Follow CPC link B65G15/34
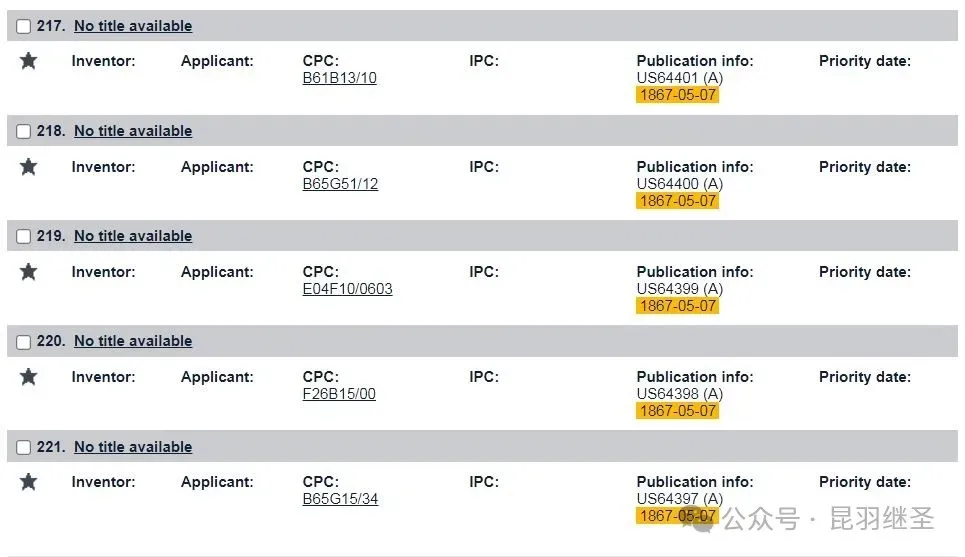Viewport: 965px width, 557px height. pos(340,499)
